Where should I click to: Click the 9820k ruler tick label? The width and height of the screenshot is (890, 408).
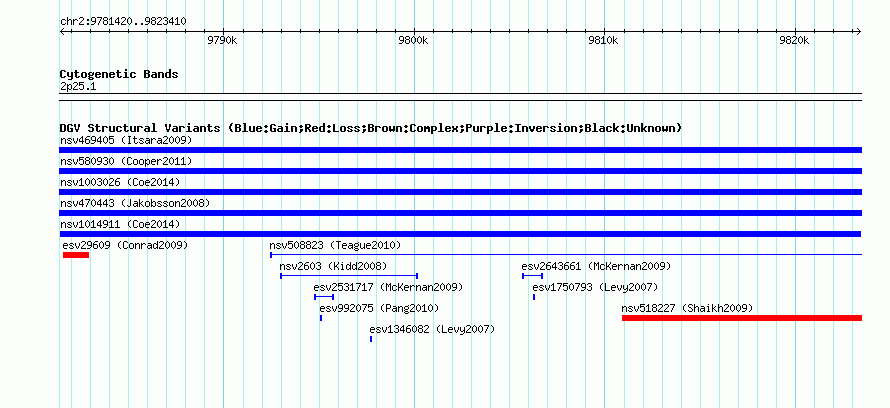point(794,41)
